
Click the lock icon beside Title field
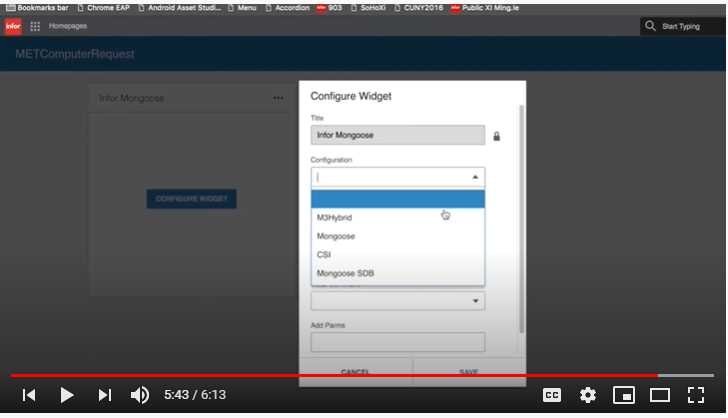496,136
